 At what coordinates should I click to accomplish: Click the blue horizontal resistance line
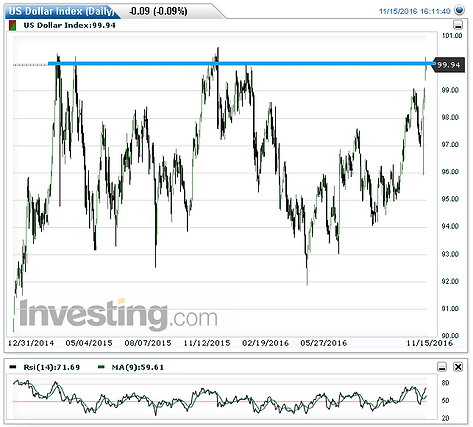coord(242,63)
